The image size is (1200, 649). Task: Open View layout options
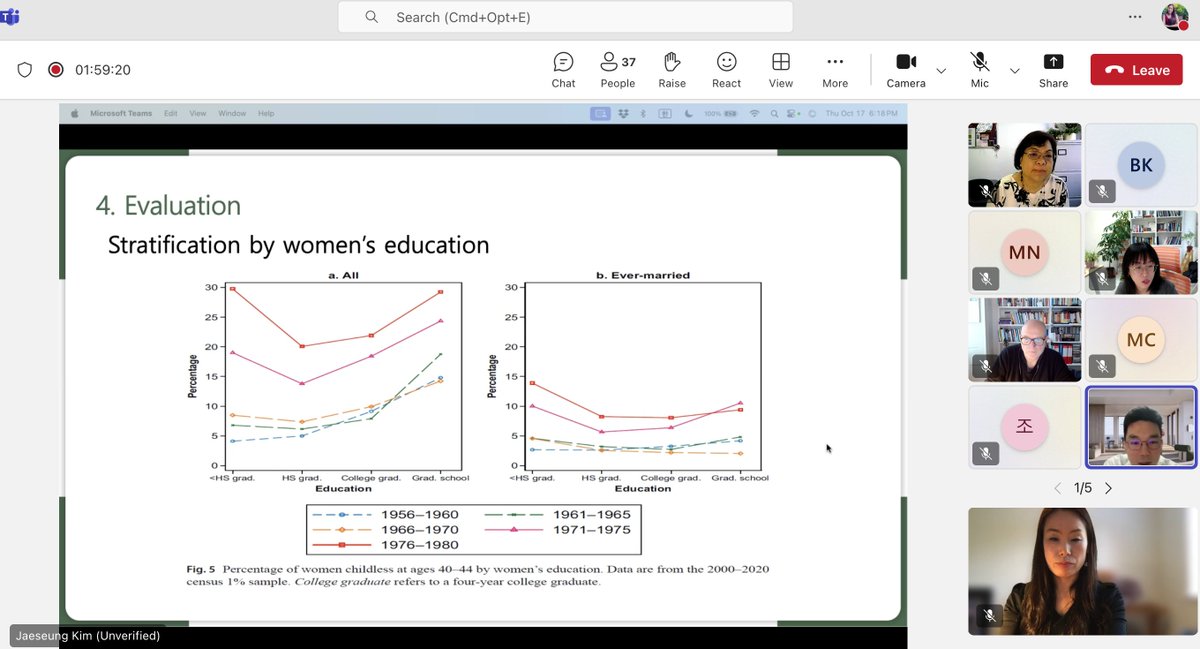click(780, 69)
